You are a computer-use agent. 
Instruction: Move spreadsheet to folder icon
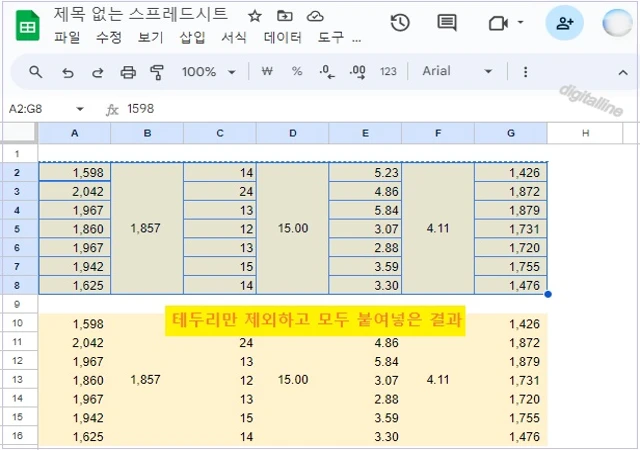pos(284,16)
